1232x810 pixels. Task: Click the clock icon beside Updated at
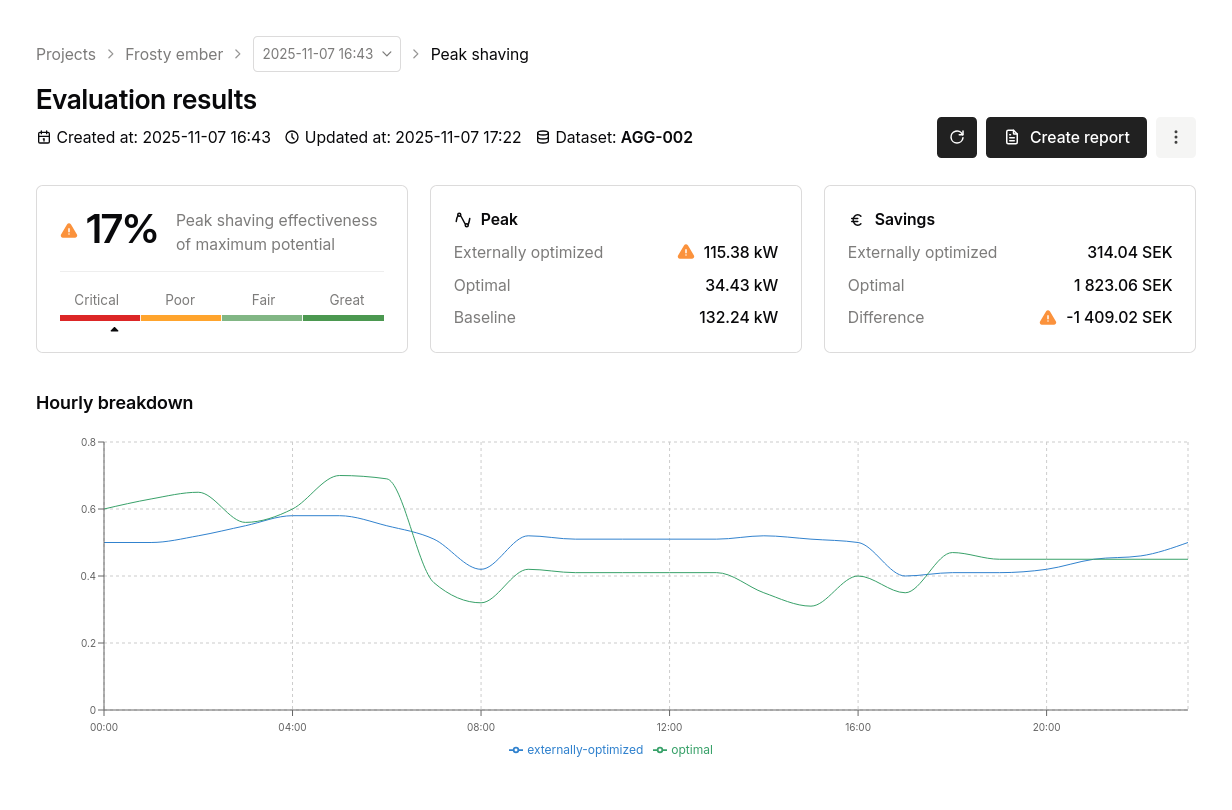point(292,137)
